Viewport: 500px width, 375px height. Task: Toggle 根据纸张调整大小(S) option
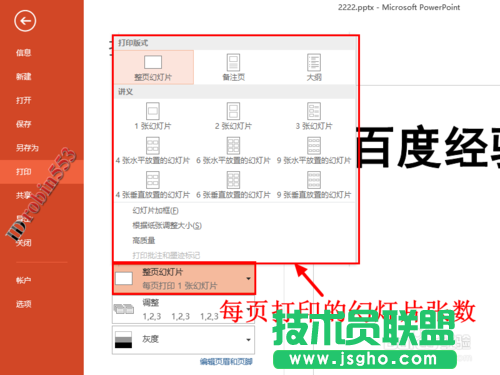click(167, 226)
